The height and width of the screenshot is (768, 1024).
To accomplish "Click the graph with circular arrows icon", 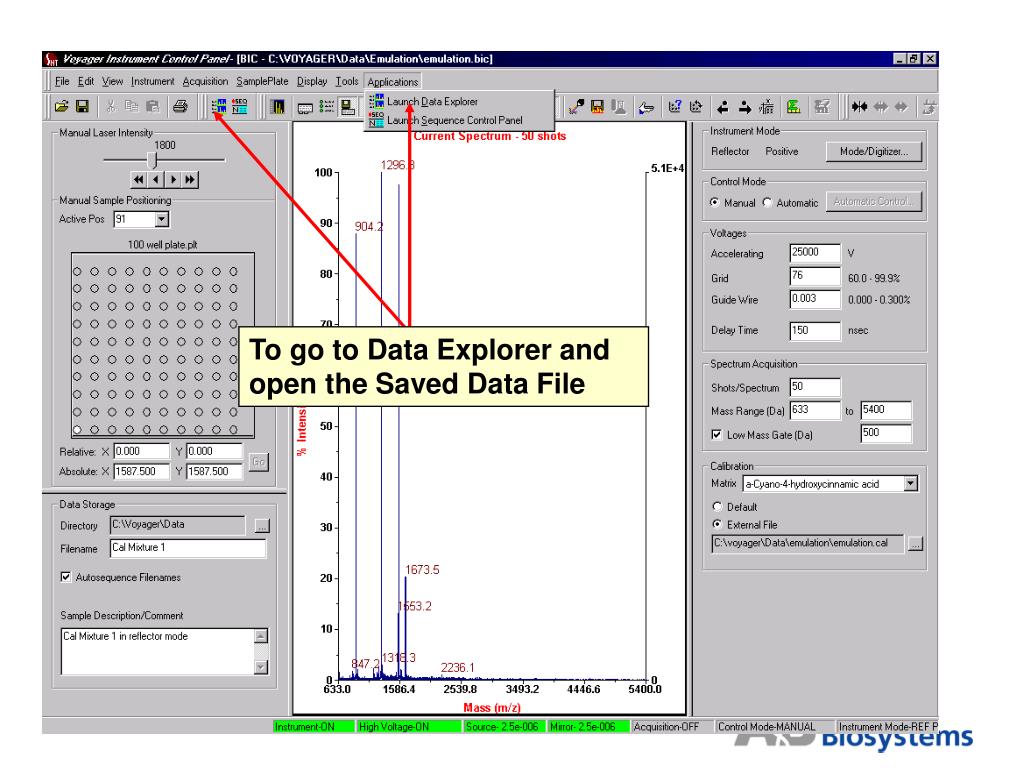I will point(696,106).
